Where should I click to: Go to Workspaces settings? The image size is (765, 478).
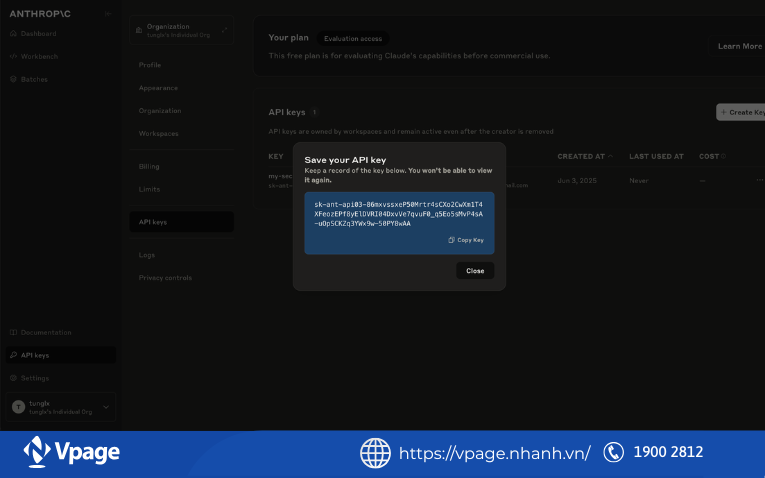click(159, 134)
